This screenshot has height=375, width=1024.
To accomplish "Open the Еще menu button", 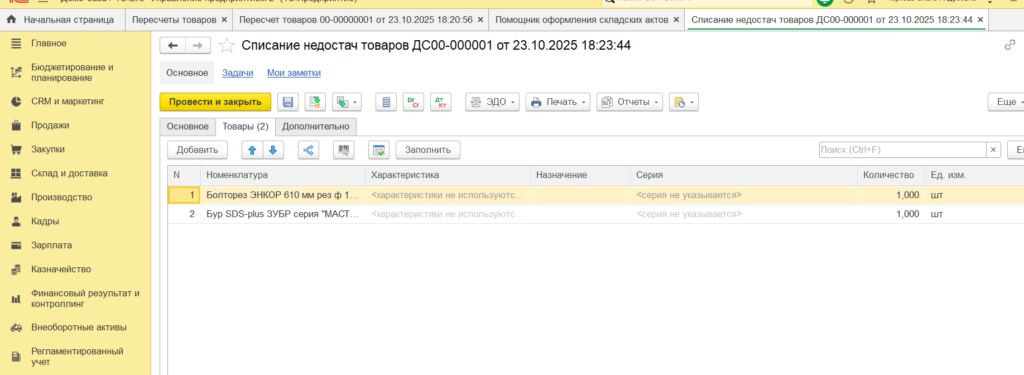I will click(1006, 102).
